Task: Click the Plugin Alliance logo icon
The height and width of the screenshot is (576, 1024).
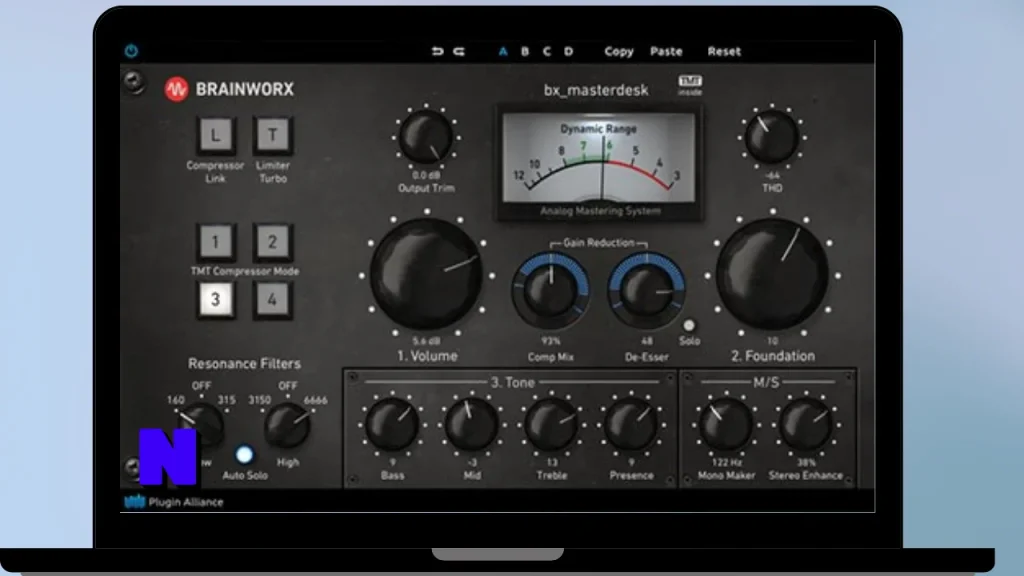Action: (x=135, y=502)
